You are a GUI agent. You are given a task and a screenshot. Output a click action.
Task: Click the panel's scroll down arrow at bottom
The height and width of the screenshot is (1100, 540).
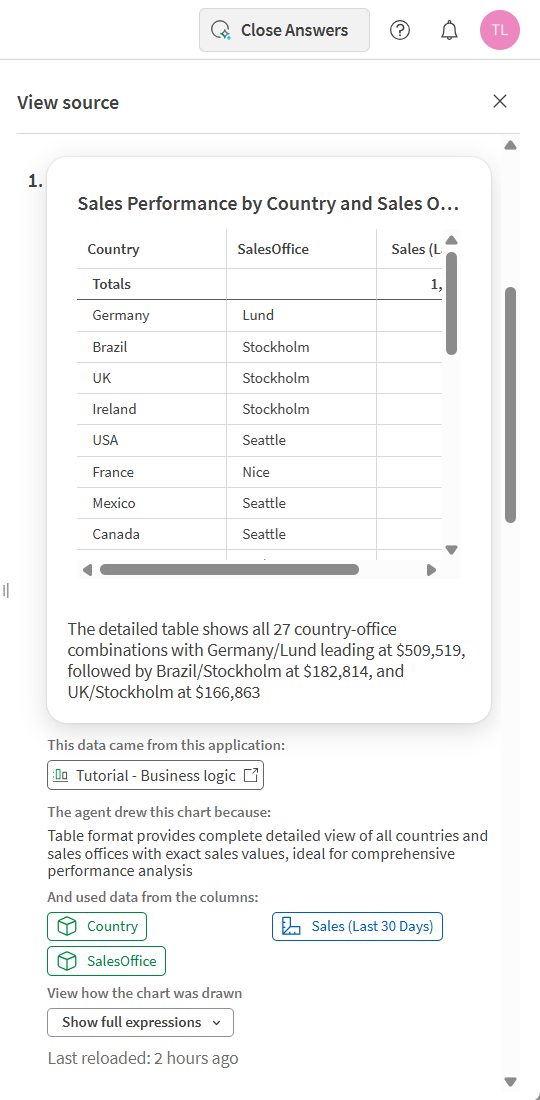(511, 1082)
